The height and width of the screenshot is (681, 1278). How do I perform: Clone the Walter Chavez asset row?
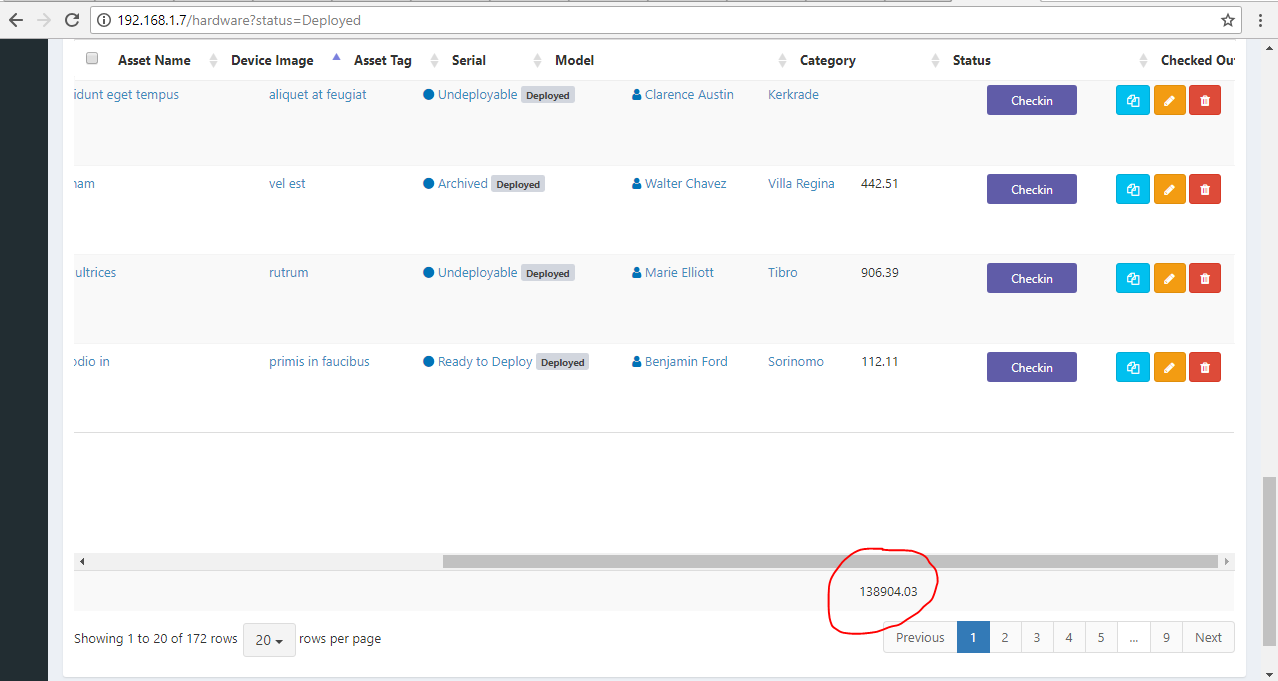click(x=1132, y=189)
